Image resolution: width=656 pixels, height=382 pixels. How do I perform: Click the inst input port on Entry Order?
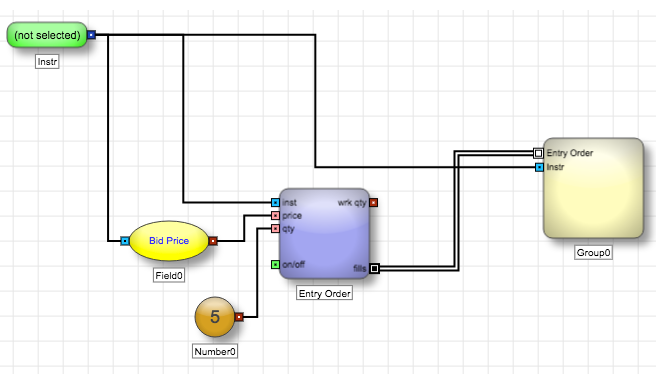click(x=275, y=203)
